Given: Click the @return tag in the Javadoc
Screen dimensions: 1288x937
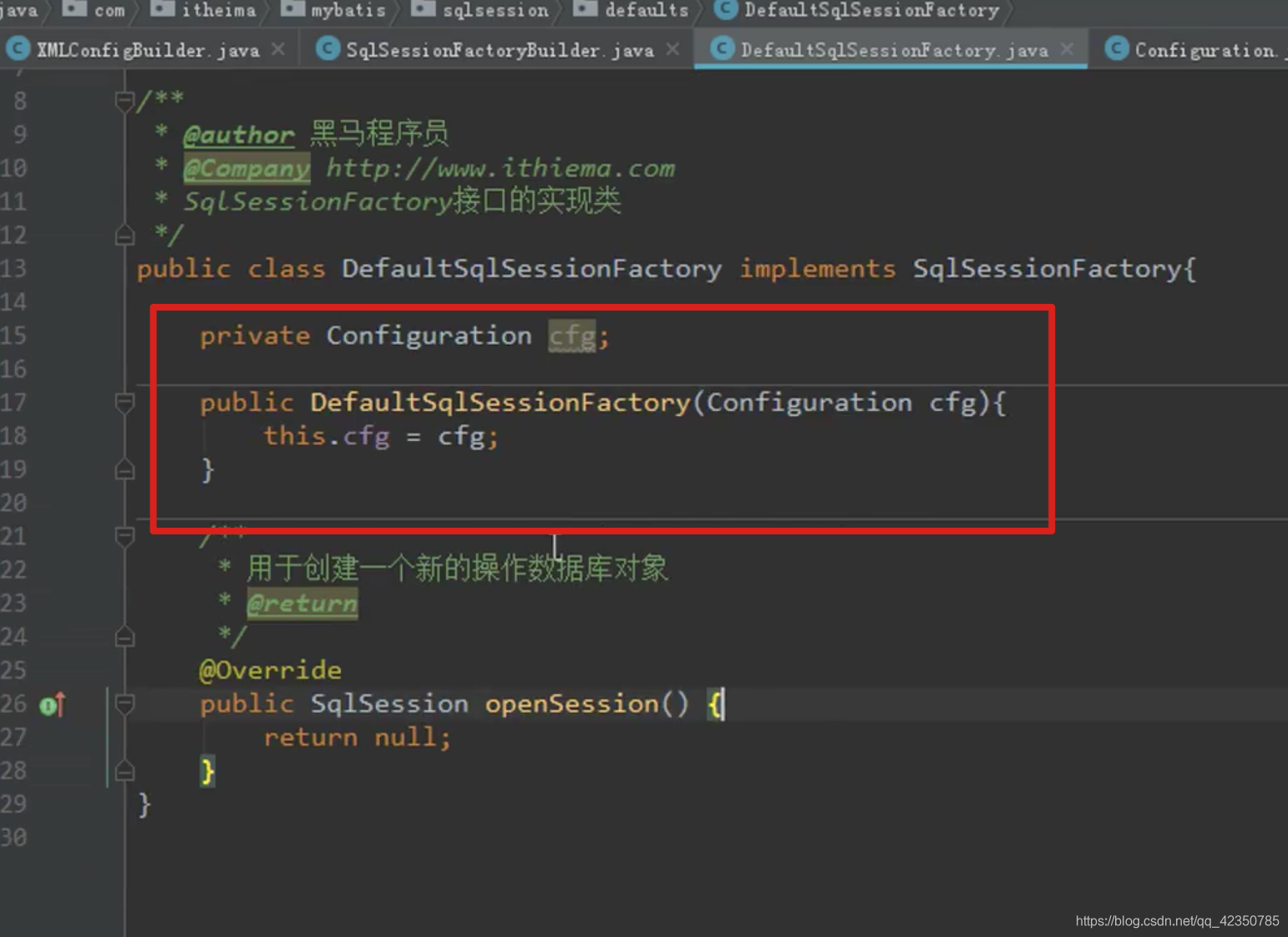Looking at the screenshot, I should pos(302,603).
